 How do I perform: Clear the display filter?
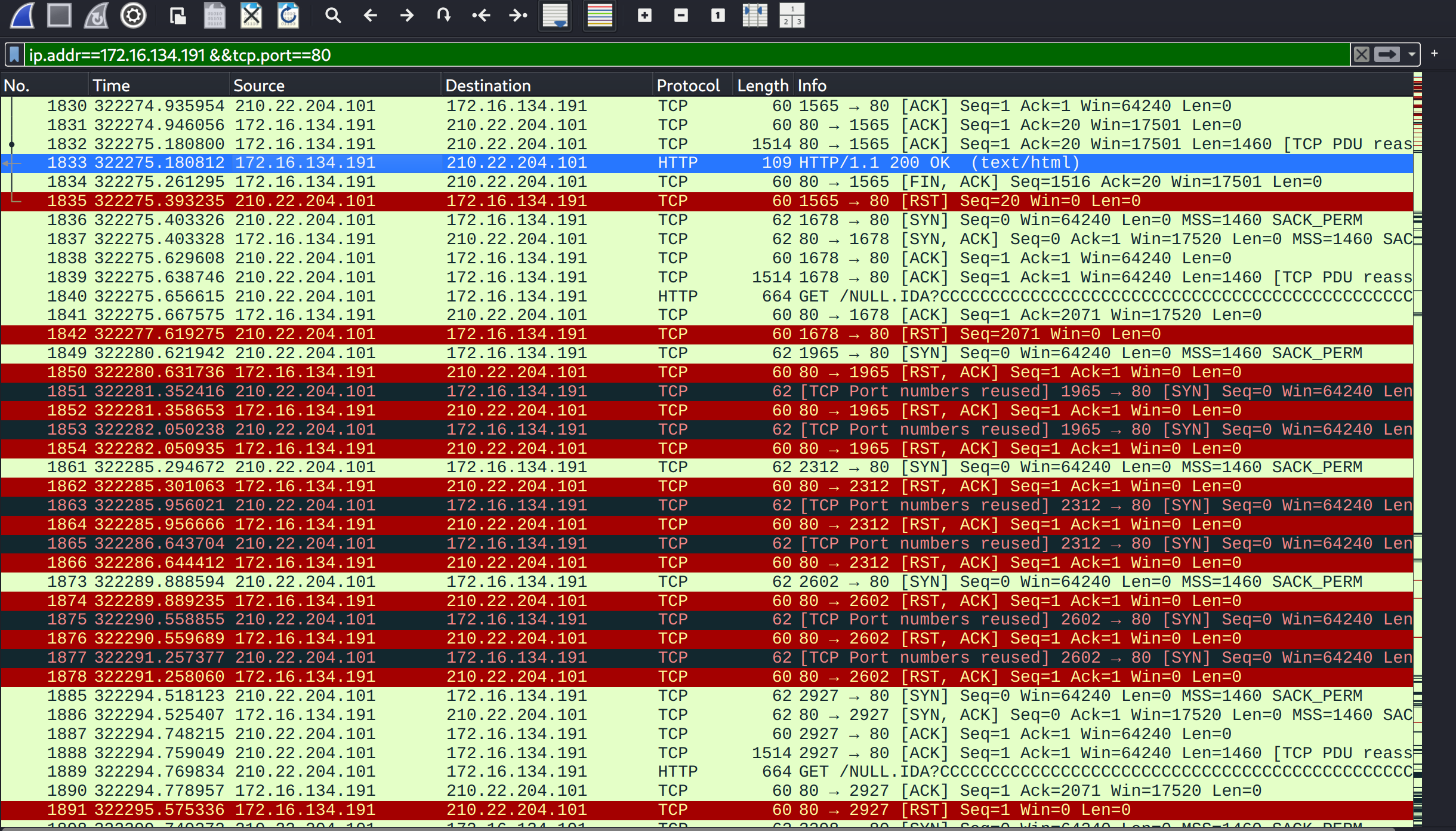pos(1362,55)
